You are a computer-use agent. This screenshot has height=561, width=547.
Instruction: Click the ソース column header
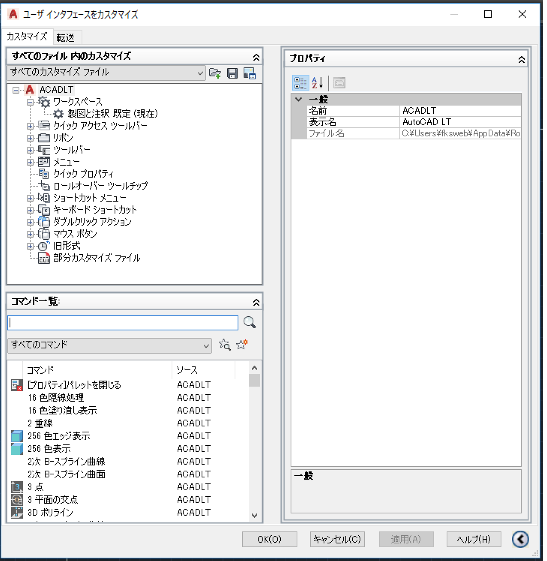pyautogui.click(x=204, y=370)
